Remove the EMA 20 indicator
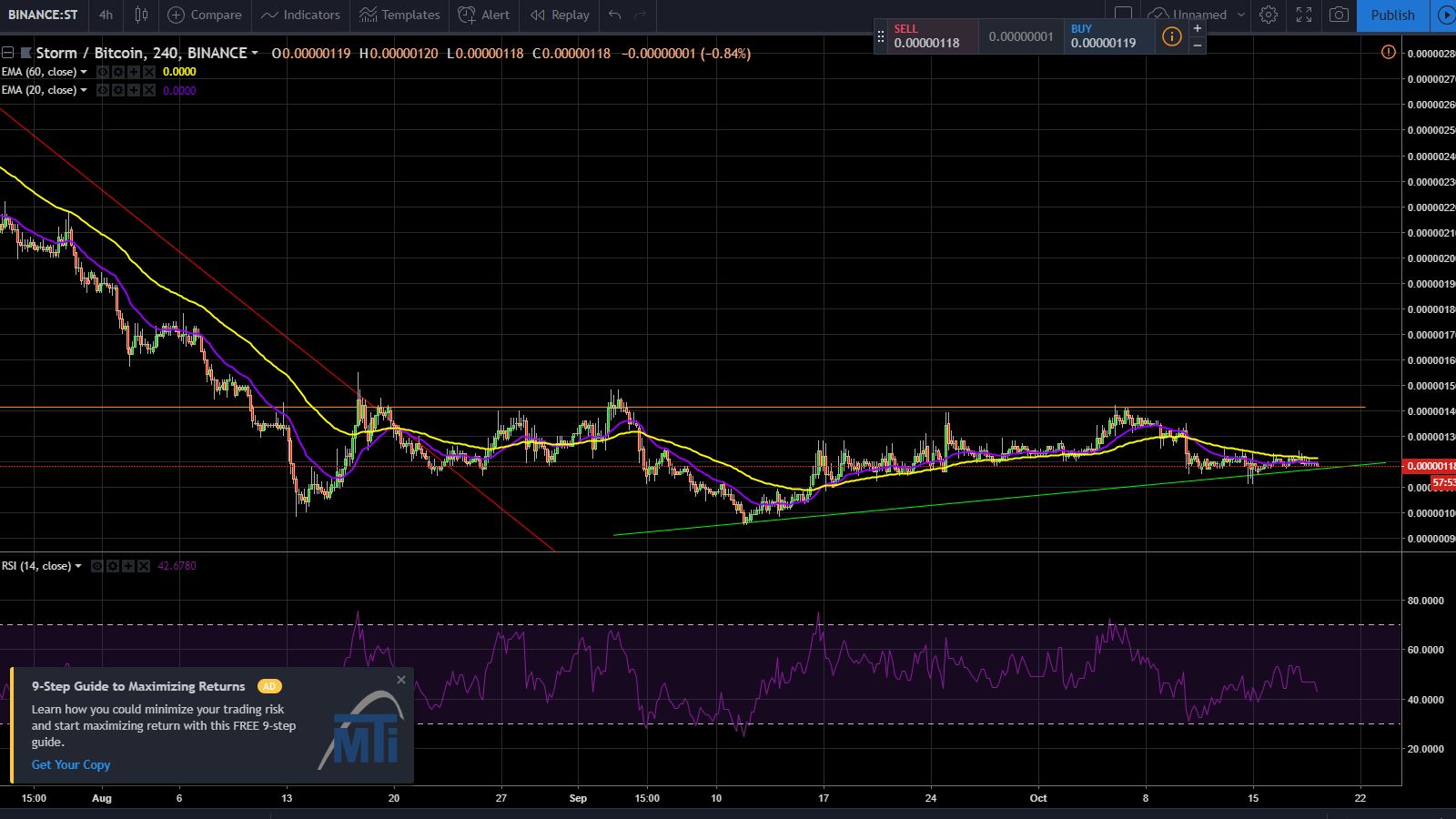 (x=149, y=90)
